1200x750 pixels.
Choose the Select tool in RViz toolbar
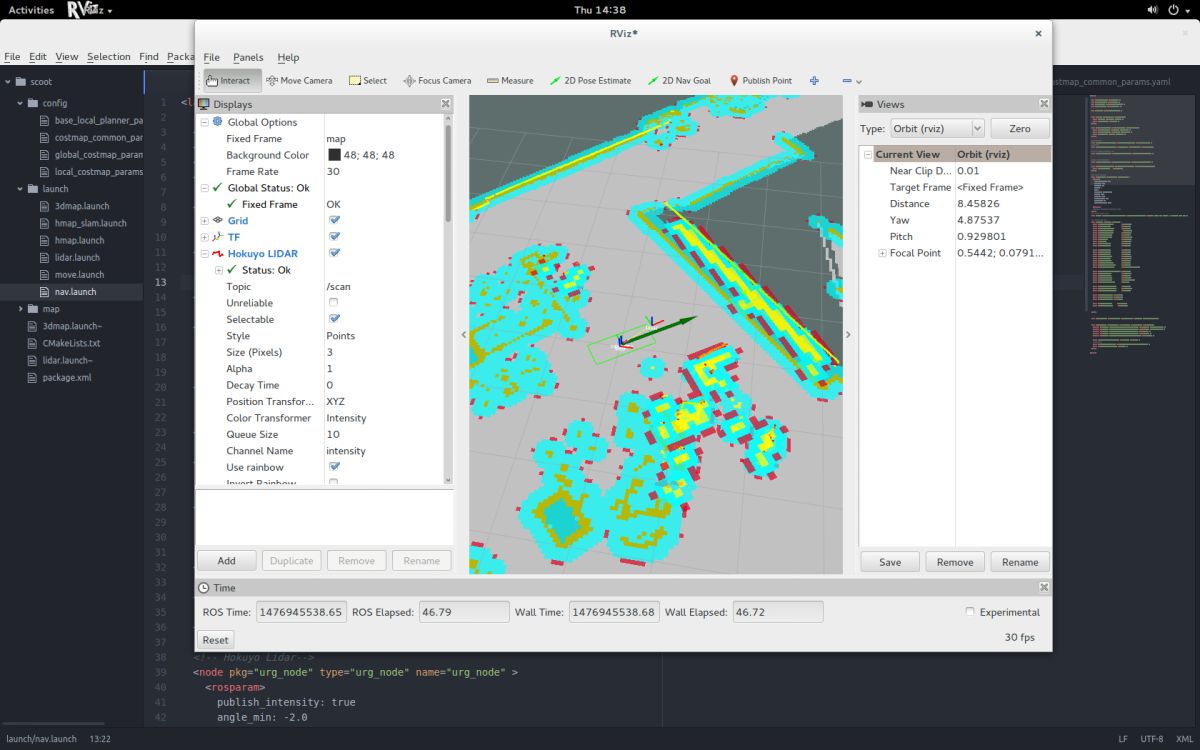pyautogui.click(x=367, y=80)
